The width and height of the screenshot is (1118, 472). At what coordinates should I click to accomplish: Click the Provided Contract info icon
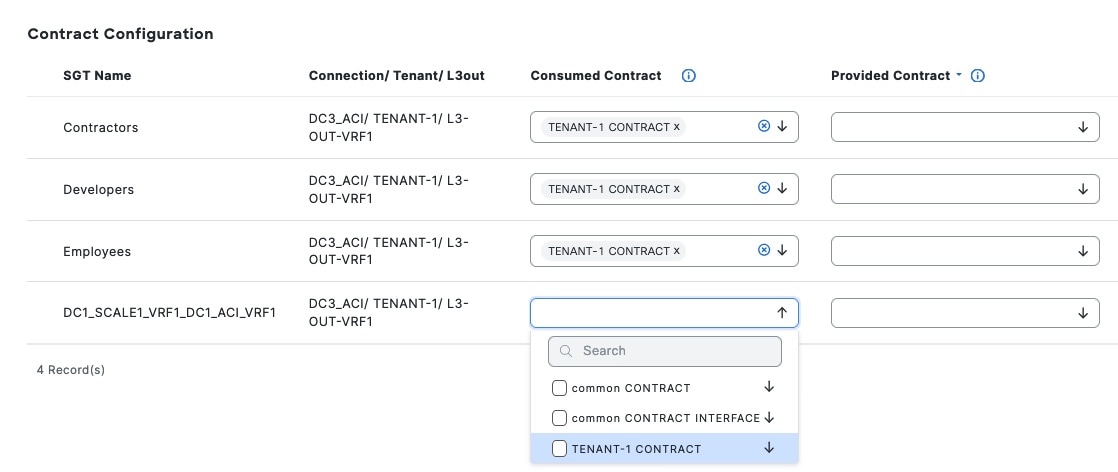[x=978, y=76]
